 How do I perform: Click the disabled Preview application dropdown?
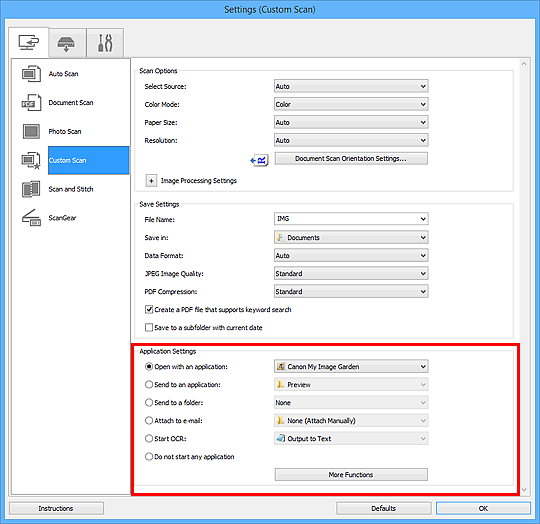(x=351, y=385)
